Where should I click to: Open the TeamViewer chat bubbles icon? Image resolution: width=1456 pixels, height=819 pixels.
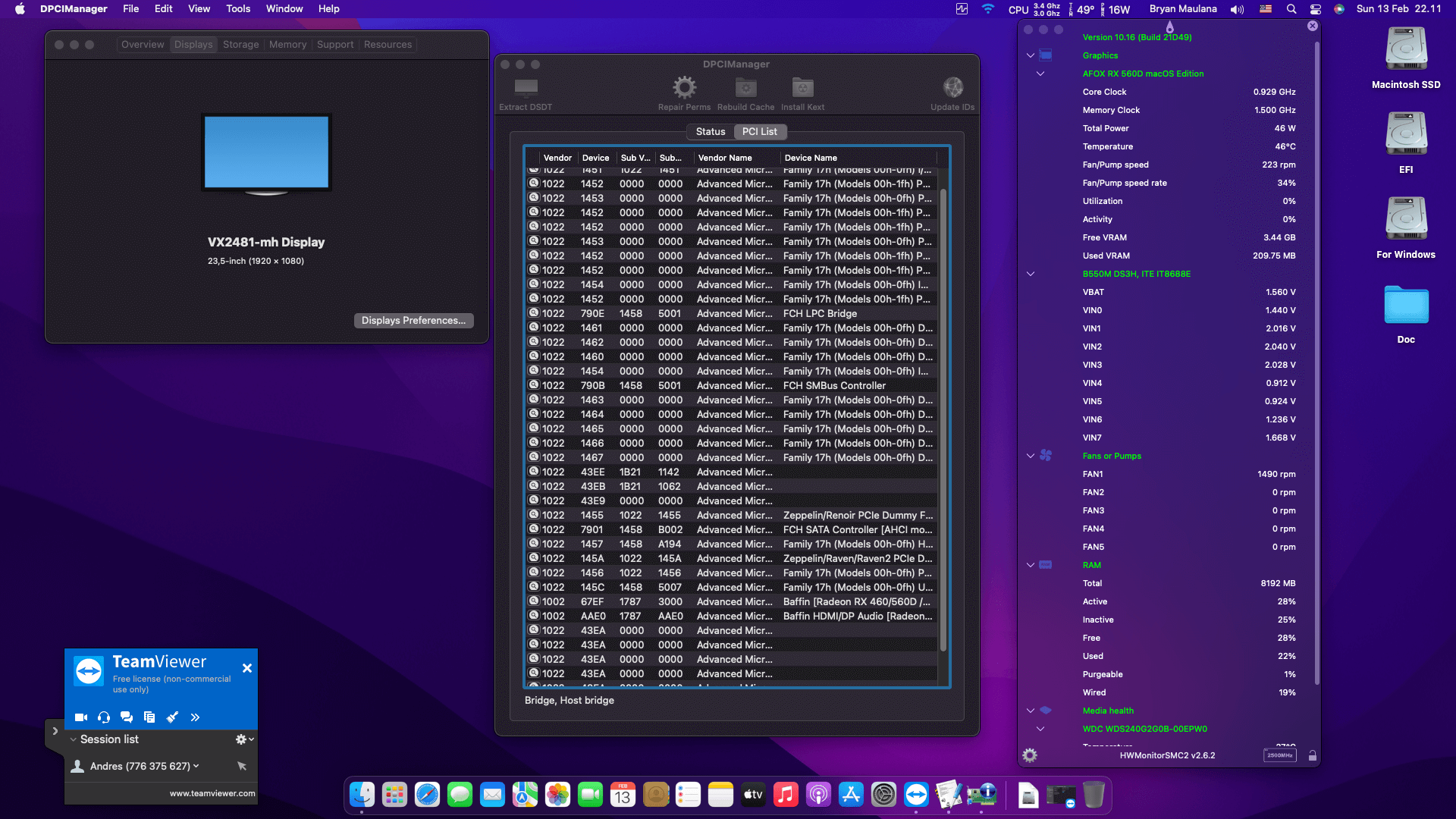point(127,717)
